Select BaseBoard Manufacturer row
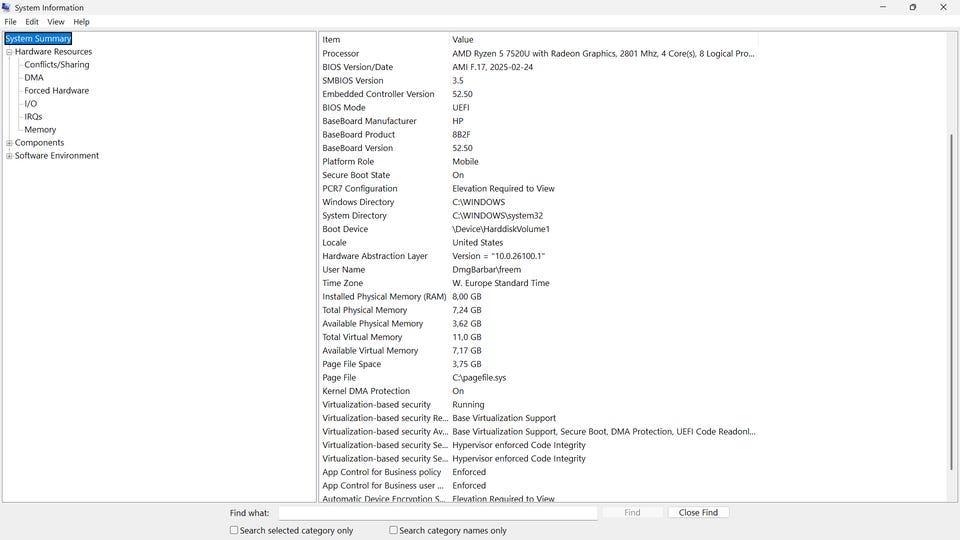The height and width of the screenshot is (540, 960). 538,121
